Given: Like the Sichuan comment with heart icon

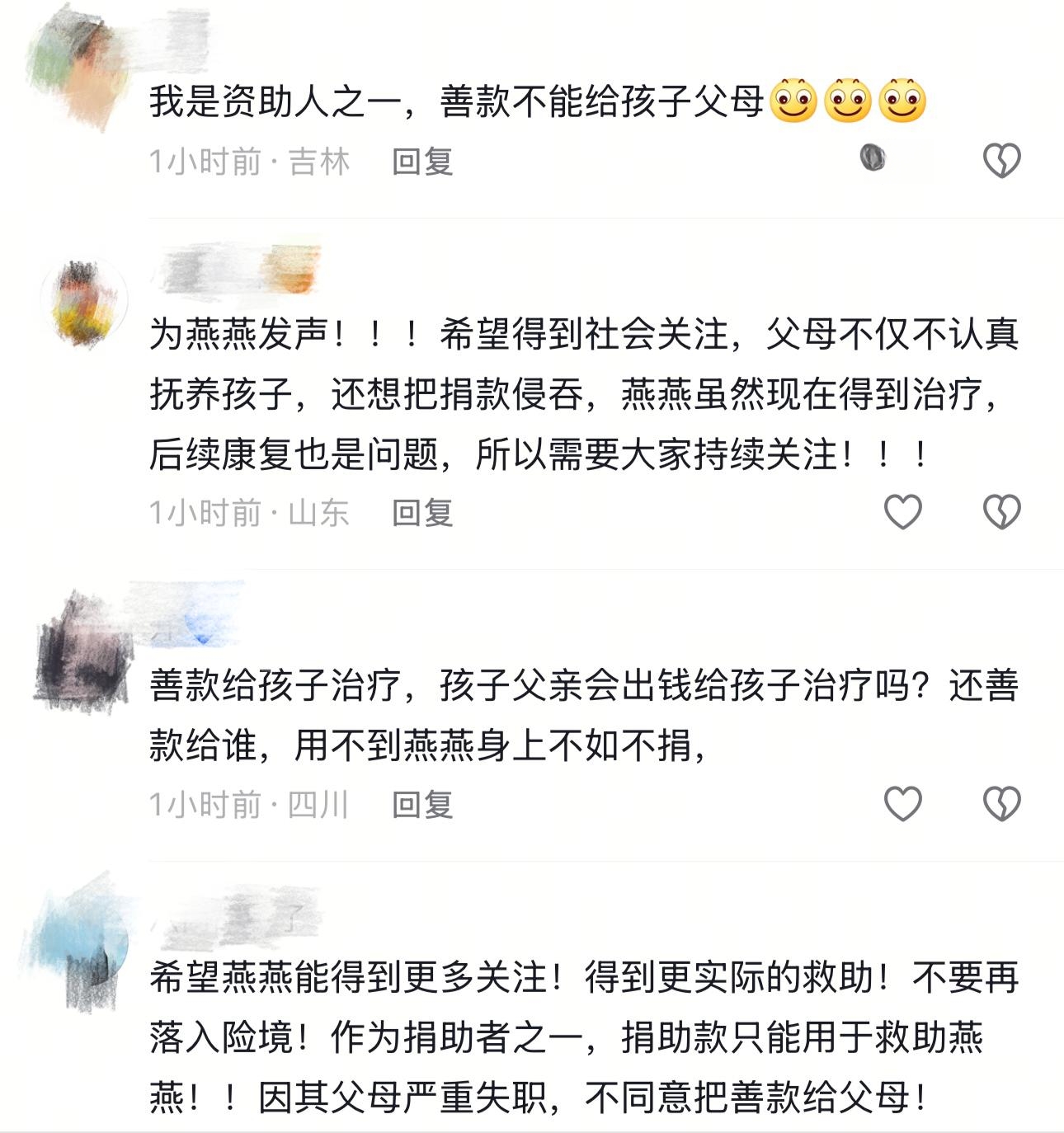Looking at the screenshot, I should pos(902,803).
